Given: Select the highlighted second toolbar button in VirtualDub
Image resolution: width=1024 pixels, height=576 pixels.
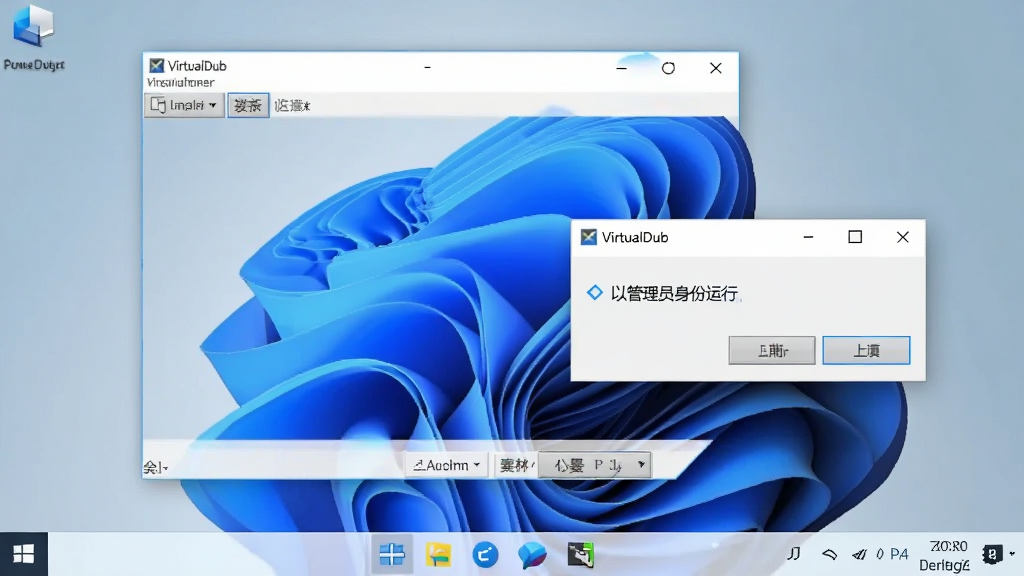Looking at the screenshot, I should [x=248, y=105].
